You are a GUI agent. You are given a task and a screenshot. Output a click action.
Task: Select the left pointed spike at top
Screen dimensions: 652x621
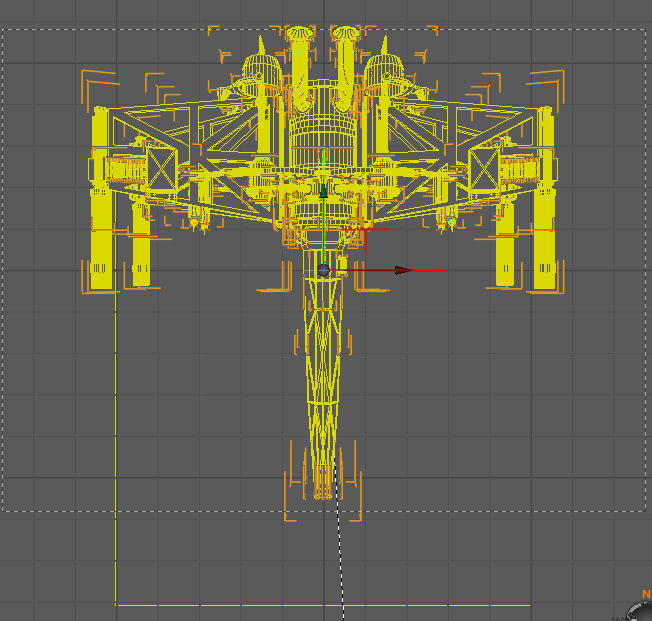(x=262, y=47)
